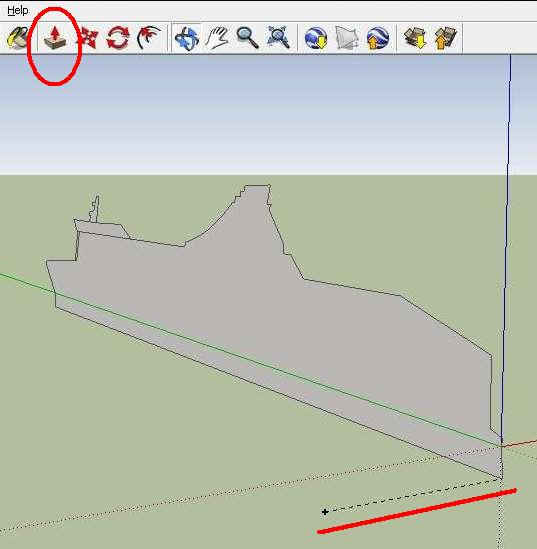The image size is (537, 549).
Task: Click the blue vertical axis line
Action: coord(507,245)
